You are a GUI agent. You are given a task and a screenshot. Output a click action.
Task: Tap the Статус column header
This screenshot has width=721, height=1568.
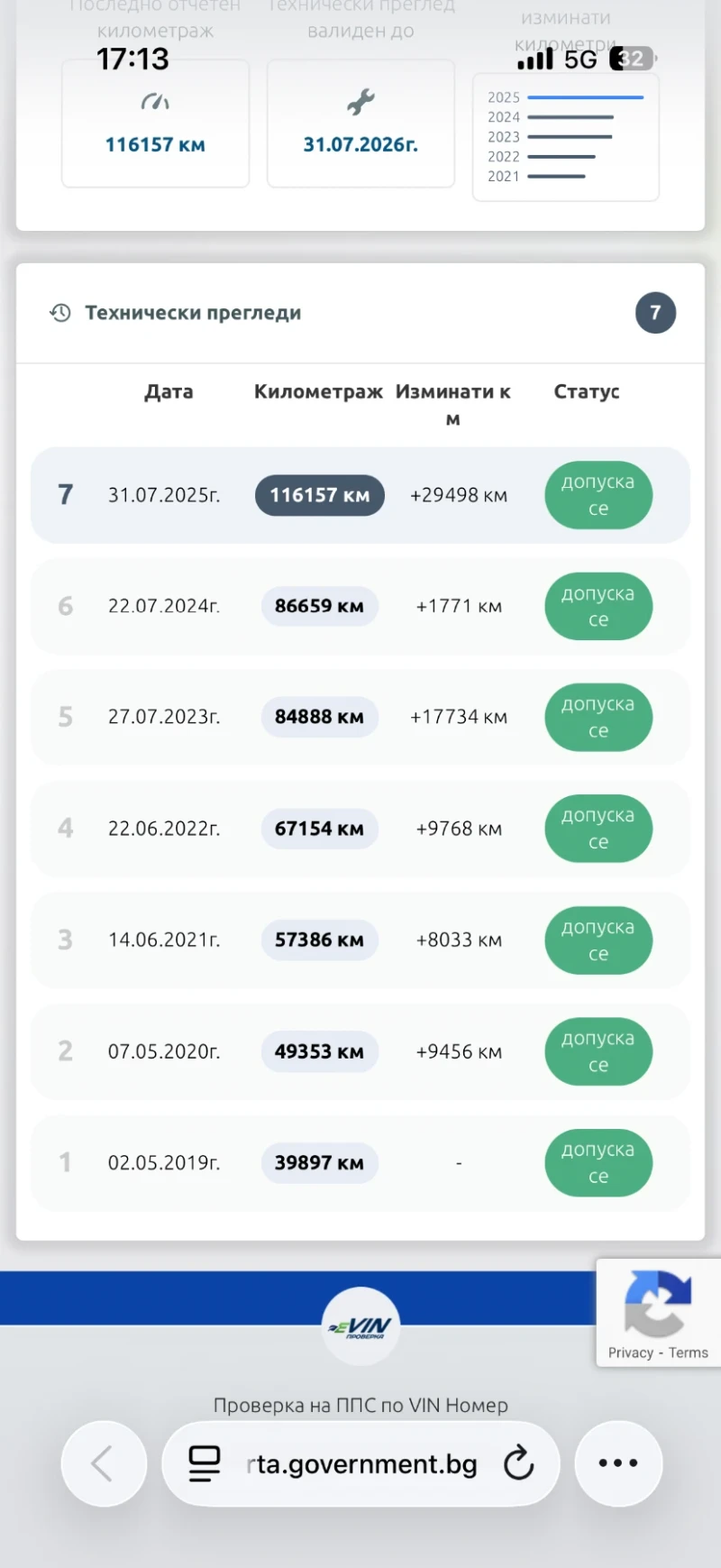tap(587, 391)
